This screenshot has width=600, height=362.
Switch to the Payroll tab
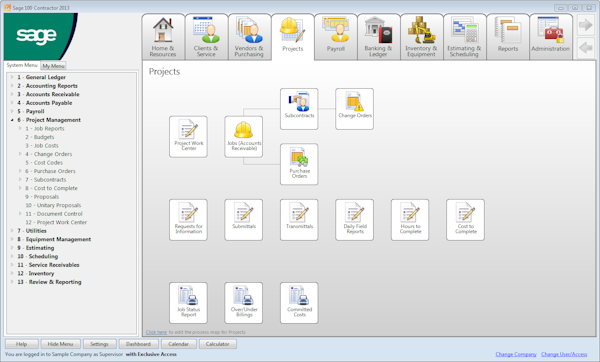336,37
